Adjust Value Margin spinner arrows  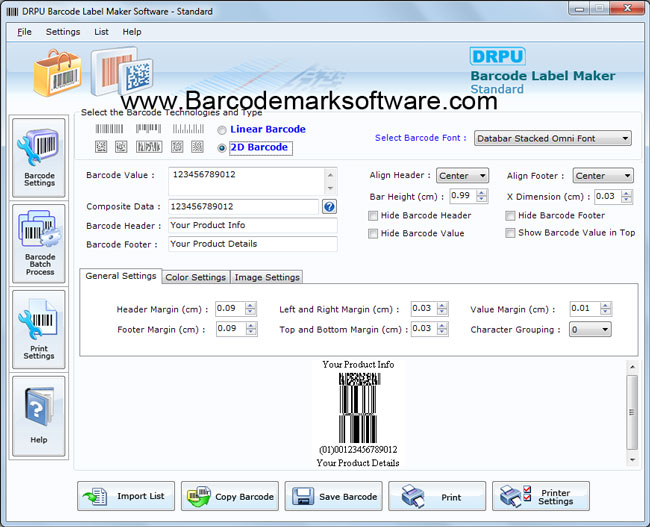click(606, 308)
